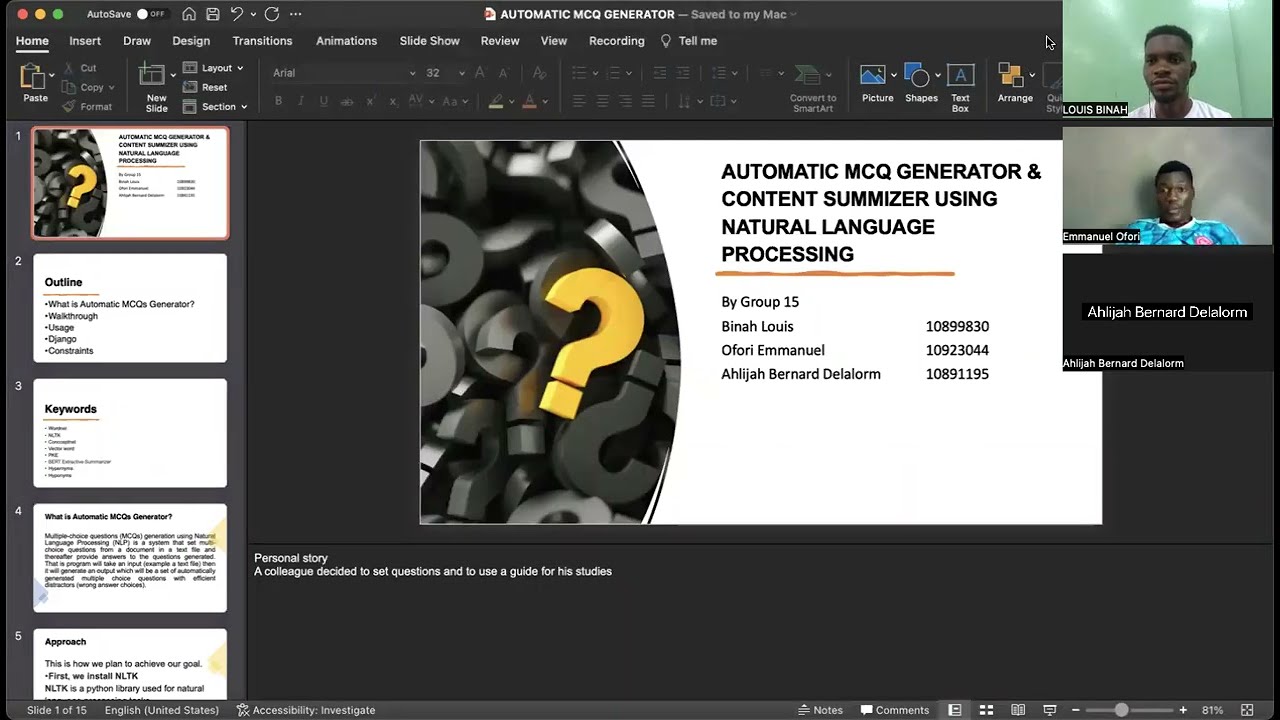Increase the list indent level

coord(683,73)
